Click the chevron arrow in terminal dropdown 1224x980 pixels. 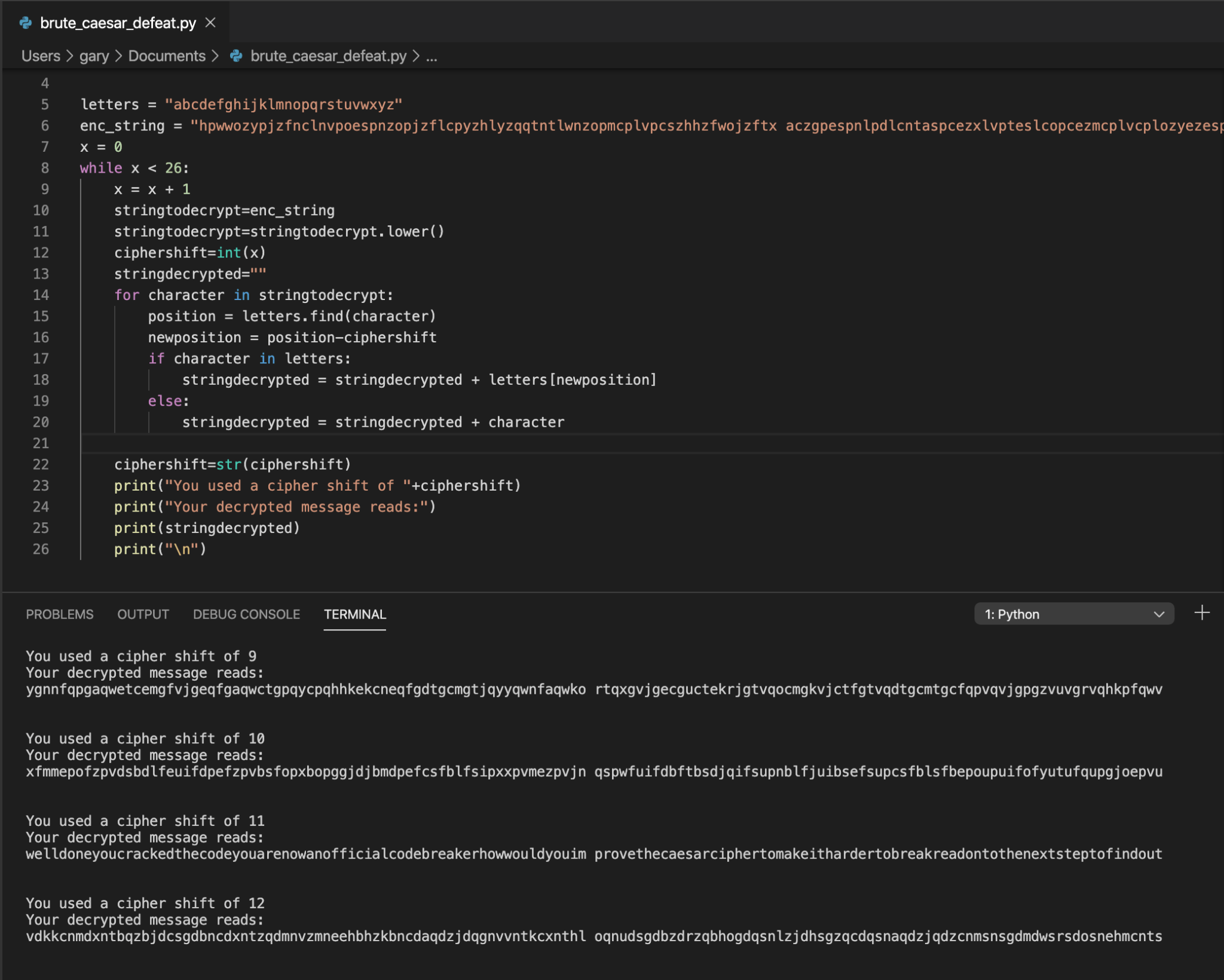1159,614
